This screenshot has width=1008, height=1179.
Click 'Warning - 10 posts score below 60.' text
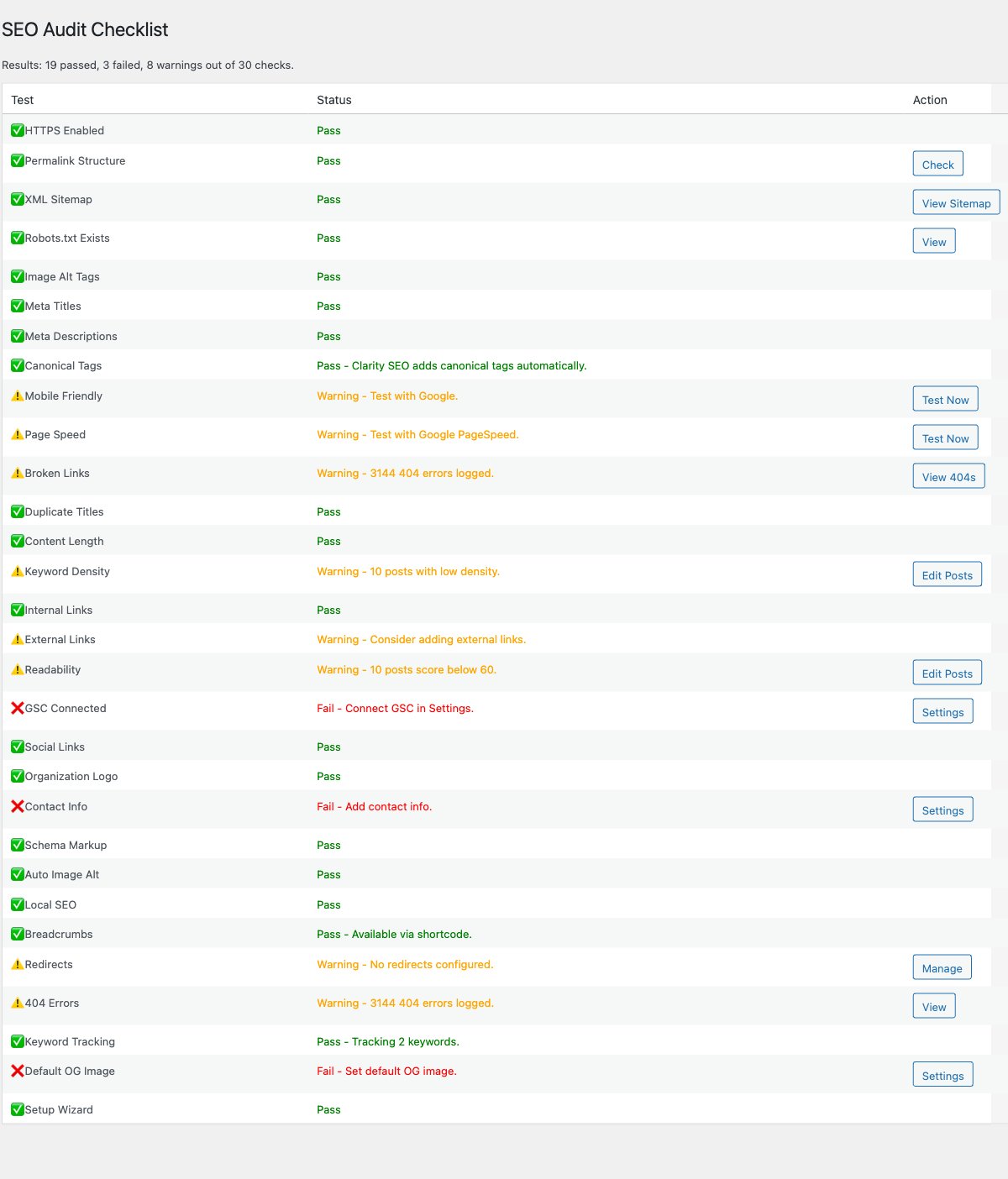[407, 669]
